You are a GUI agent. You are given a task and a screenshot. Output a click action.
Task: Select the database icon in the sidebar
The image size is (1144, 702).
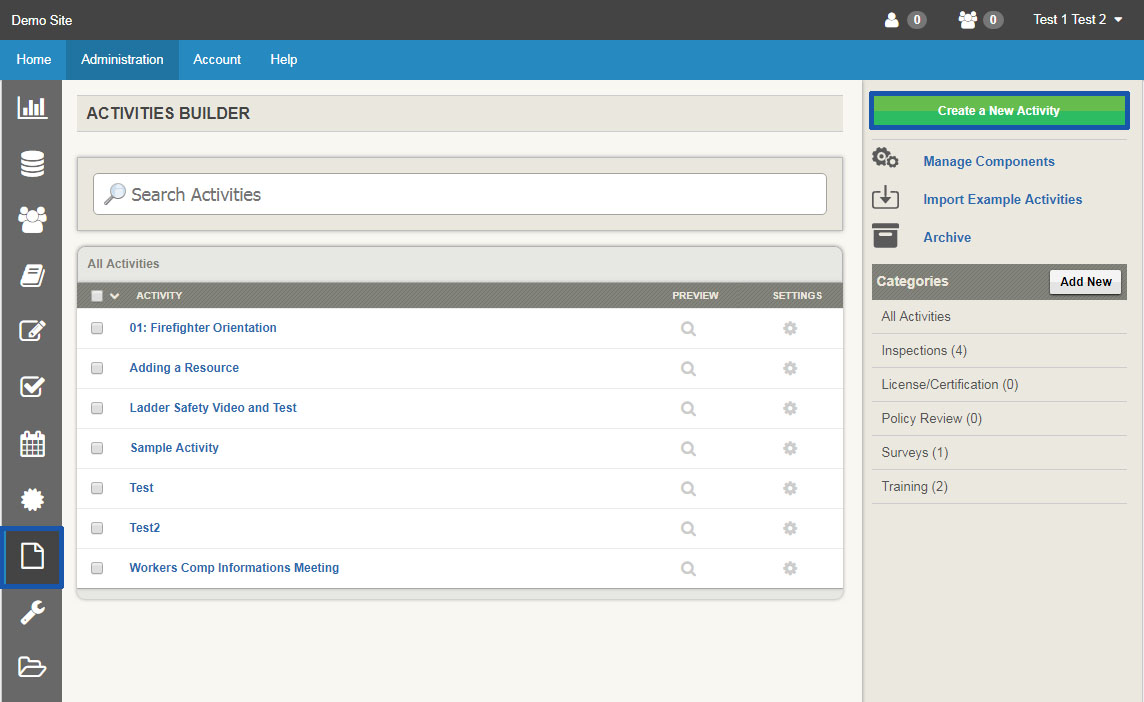tap(32, 164)
